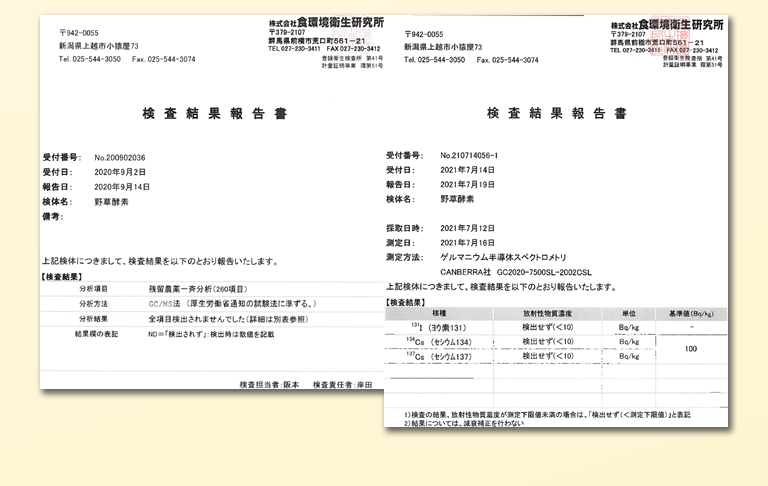Click Bq/kg unit in the セシウム137 row
The image size is (768, 486).
coord(629,357)
